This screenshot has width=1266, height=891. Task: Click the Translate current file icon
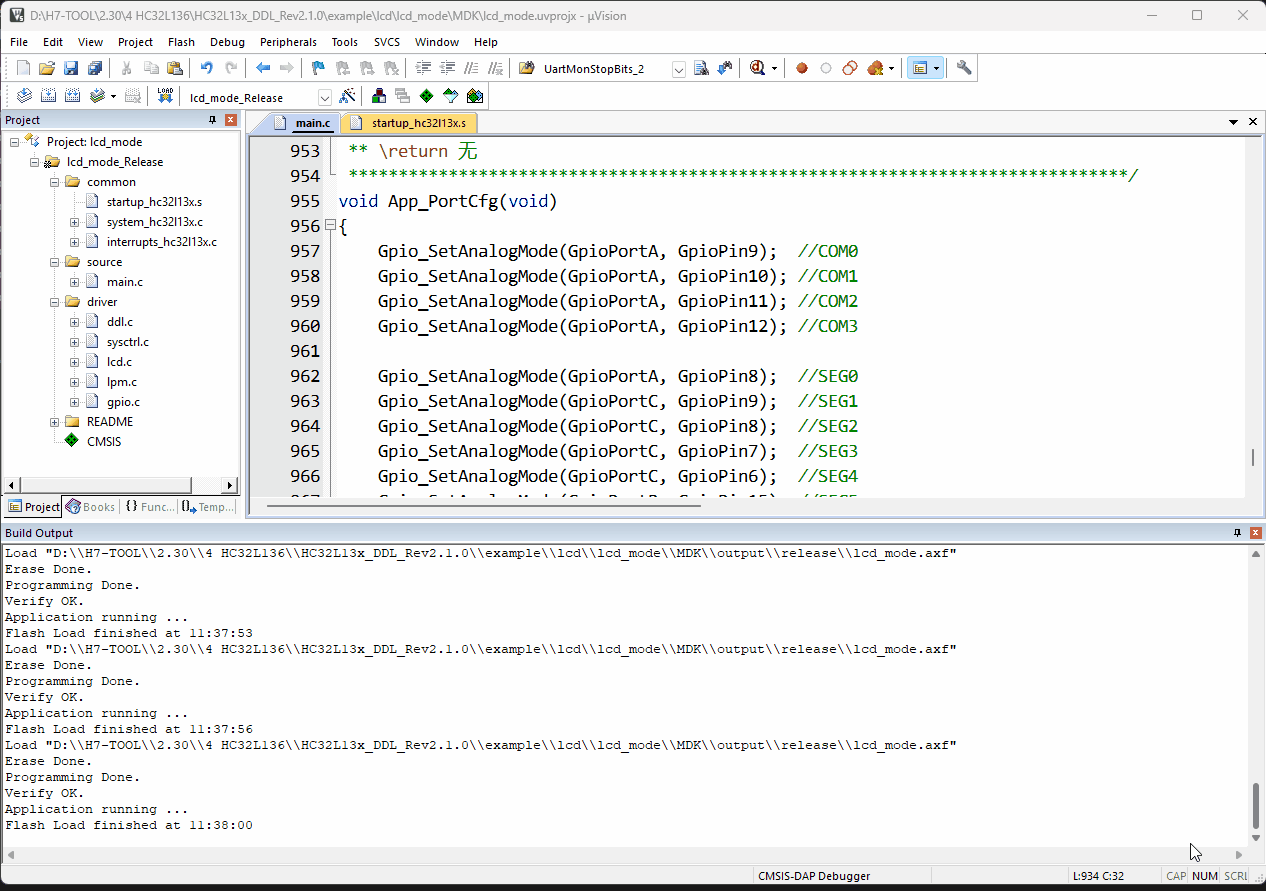24,96
